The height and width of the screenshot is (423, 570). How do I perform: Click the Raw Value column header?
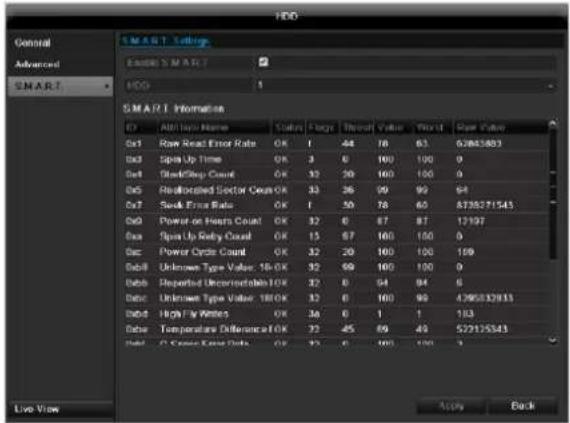click(500, 128)
